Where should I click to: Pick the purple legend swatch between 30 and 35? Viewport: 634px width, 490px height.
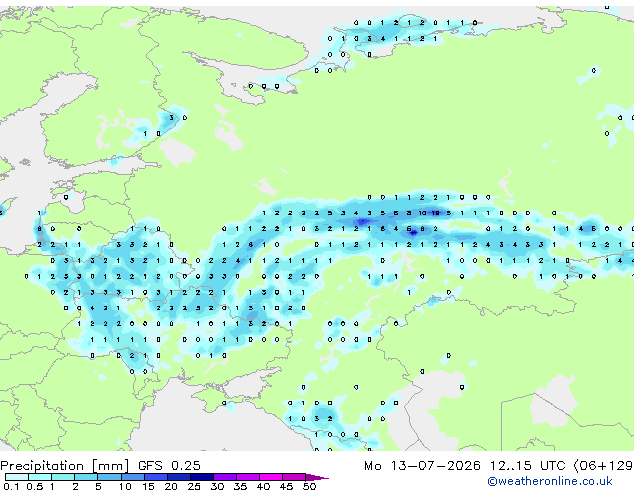pos(224,477)
